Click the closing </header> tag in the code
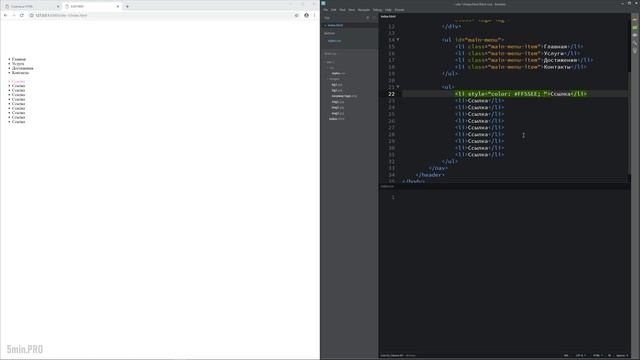The height and width of the screenshot is (360, 640). point(430,175)
